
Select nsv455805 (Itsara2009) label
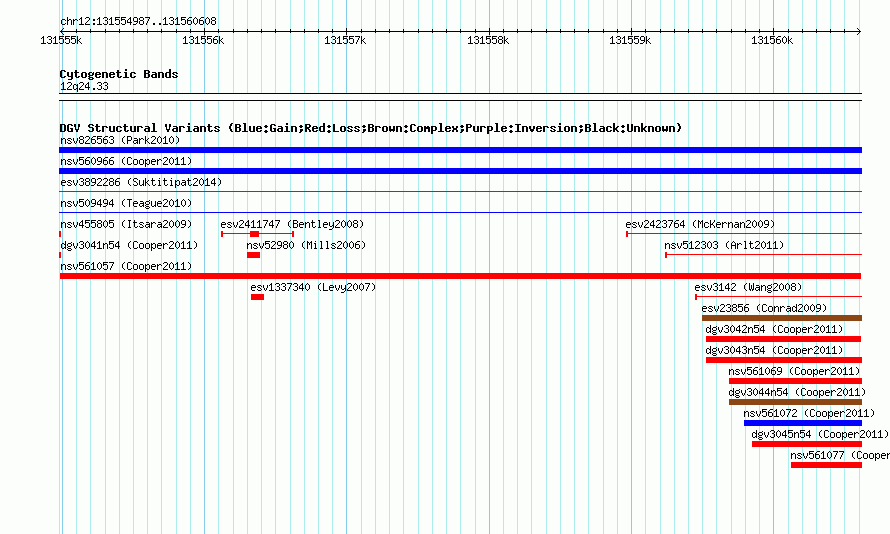(126, 224)
